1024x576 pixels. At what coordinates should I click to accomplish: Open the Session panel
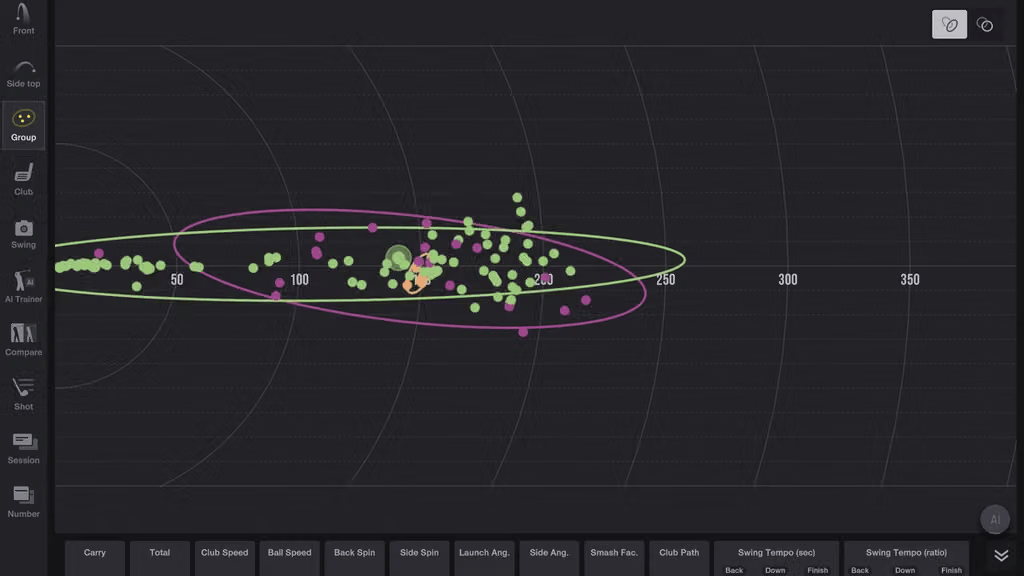tap(24, 448)
